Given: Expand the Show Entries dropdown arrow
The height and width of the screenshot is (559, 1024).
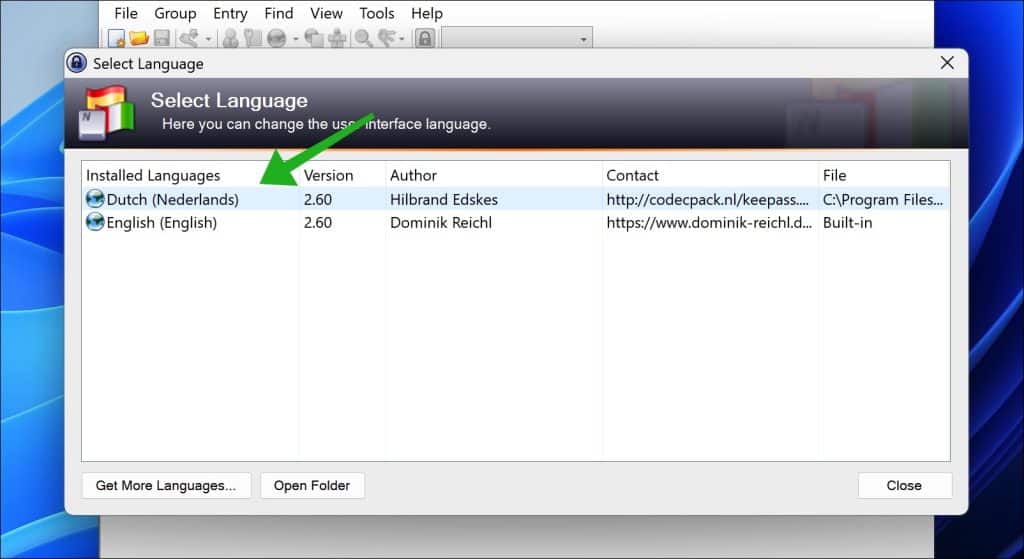Looking at the screenshot, I should (x=401, y=39).
